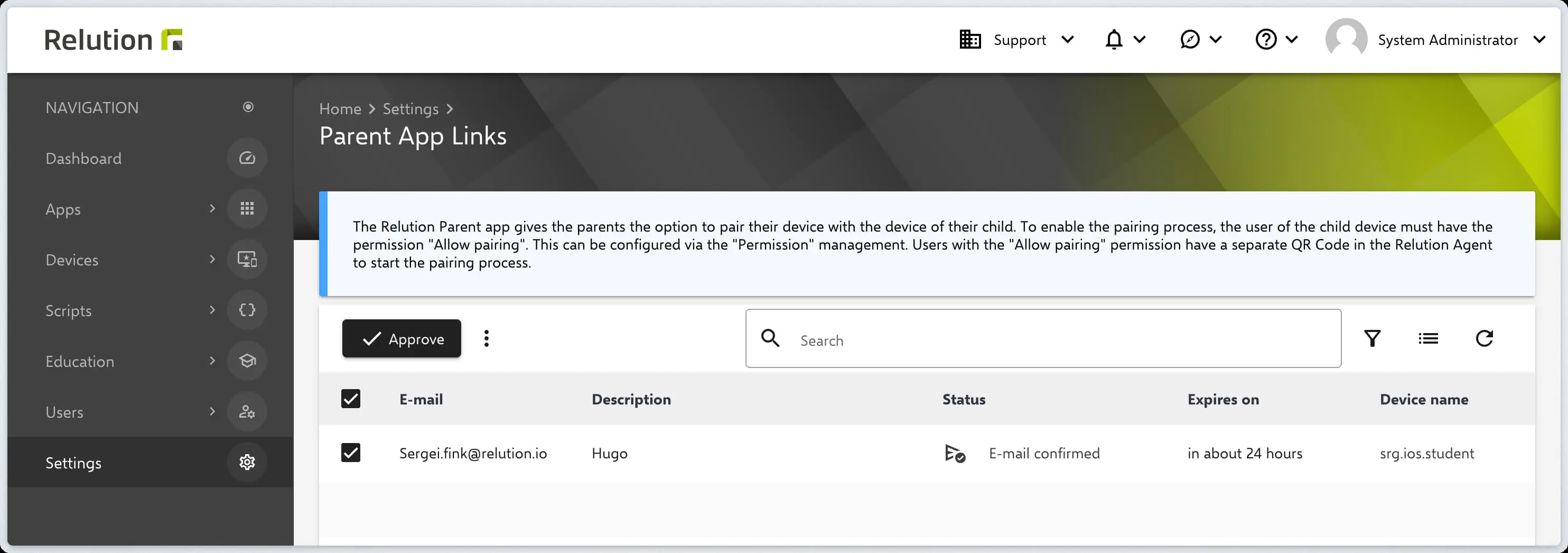Screen dimensions: 1568x553
Task: Open the column list view icon
Action: [1428, 339]
